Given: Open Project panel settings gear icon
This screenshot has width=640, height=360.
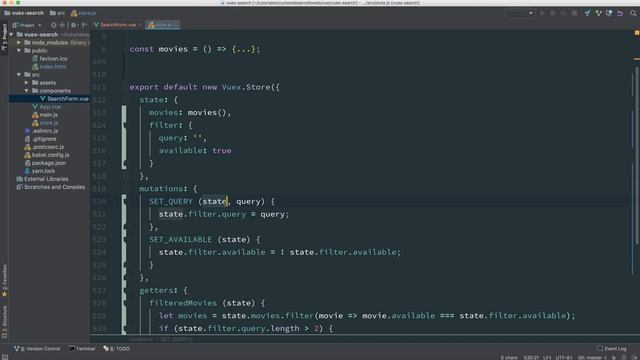Looking at the screenshot, I should [x=73, y=25].
